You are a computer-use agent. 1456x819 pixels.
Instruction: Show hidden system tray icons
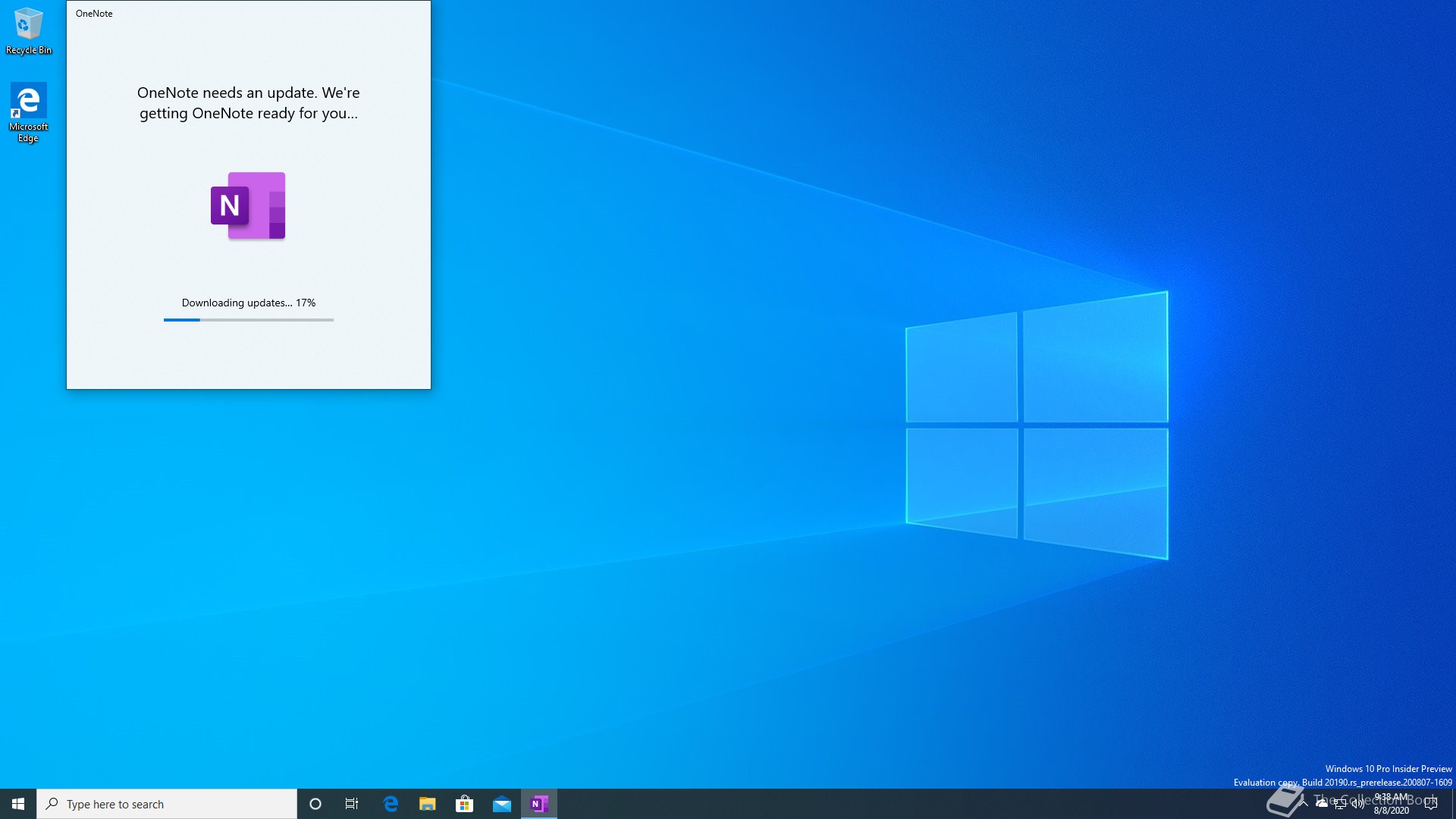(x=1304, y=804)
